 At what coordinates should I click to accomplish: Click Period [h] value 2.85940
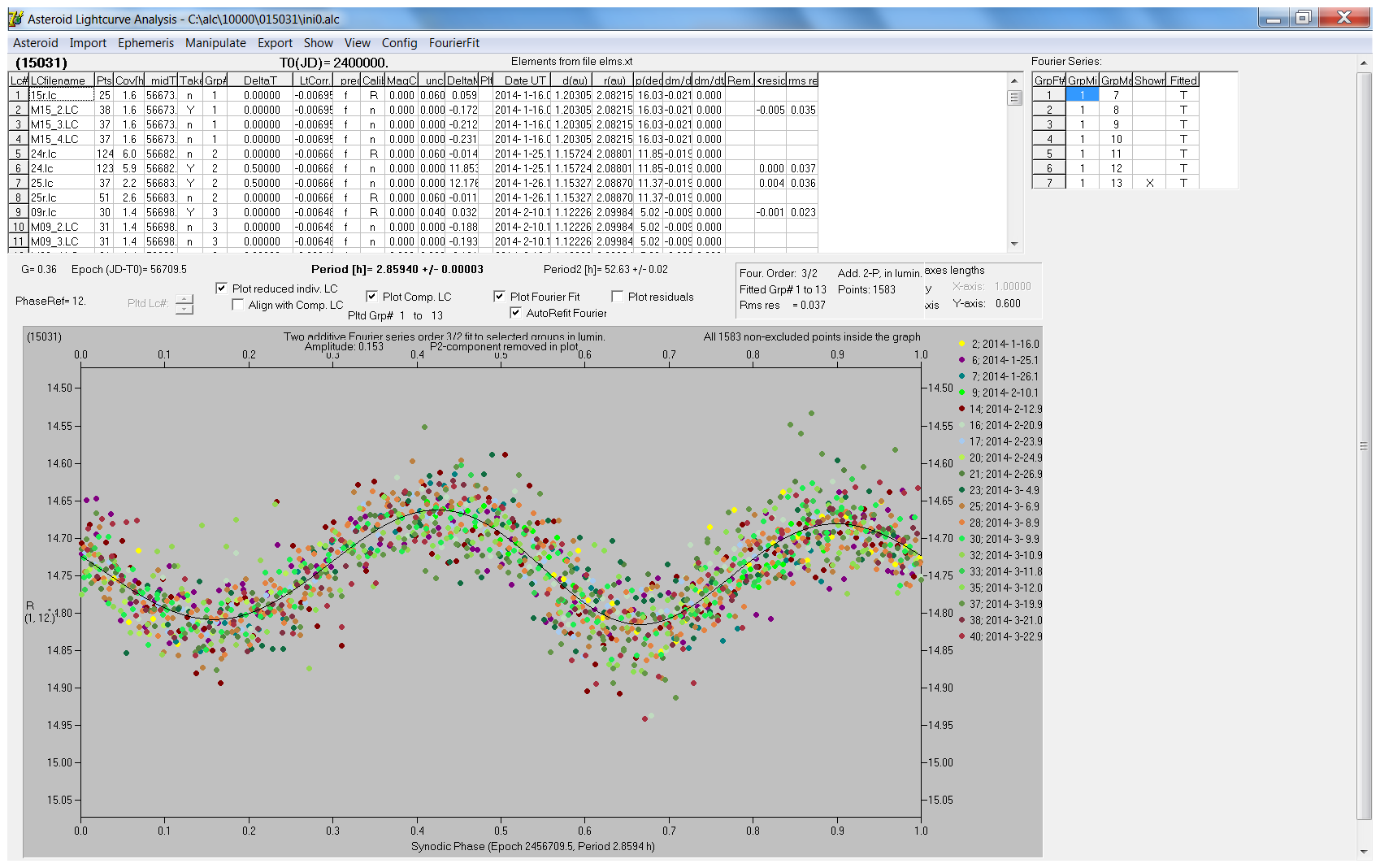pos(397,269)
